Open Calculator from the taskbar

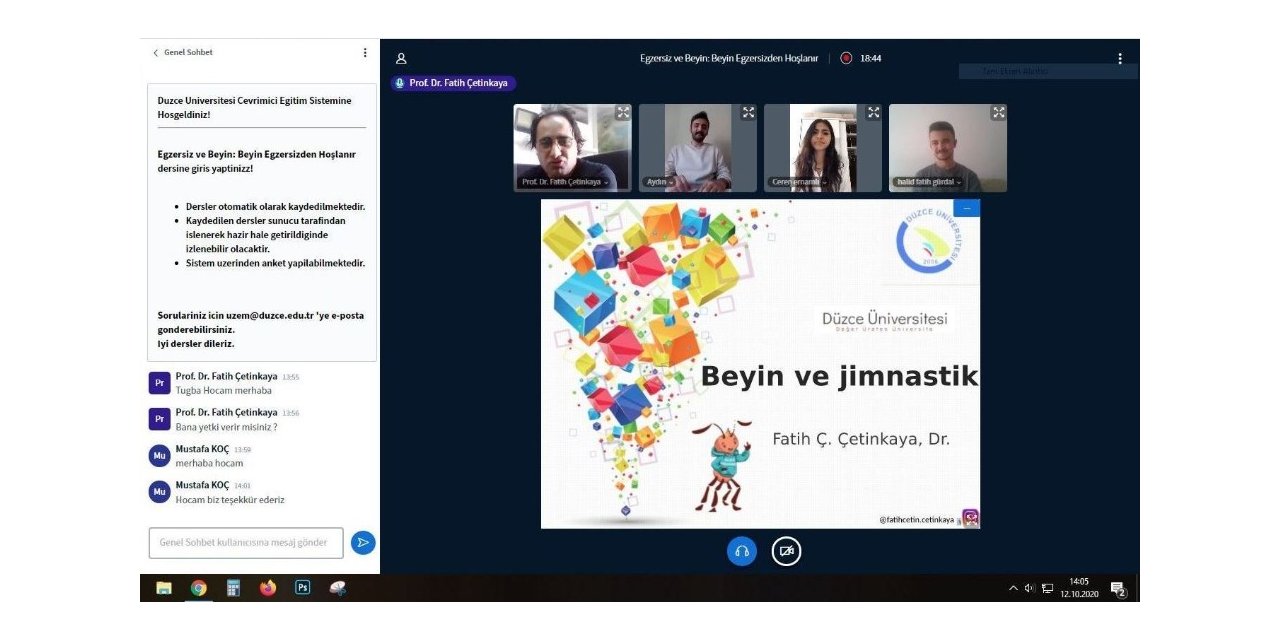tap(233, 588)
